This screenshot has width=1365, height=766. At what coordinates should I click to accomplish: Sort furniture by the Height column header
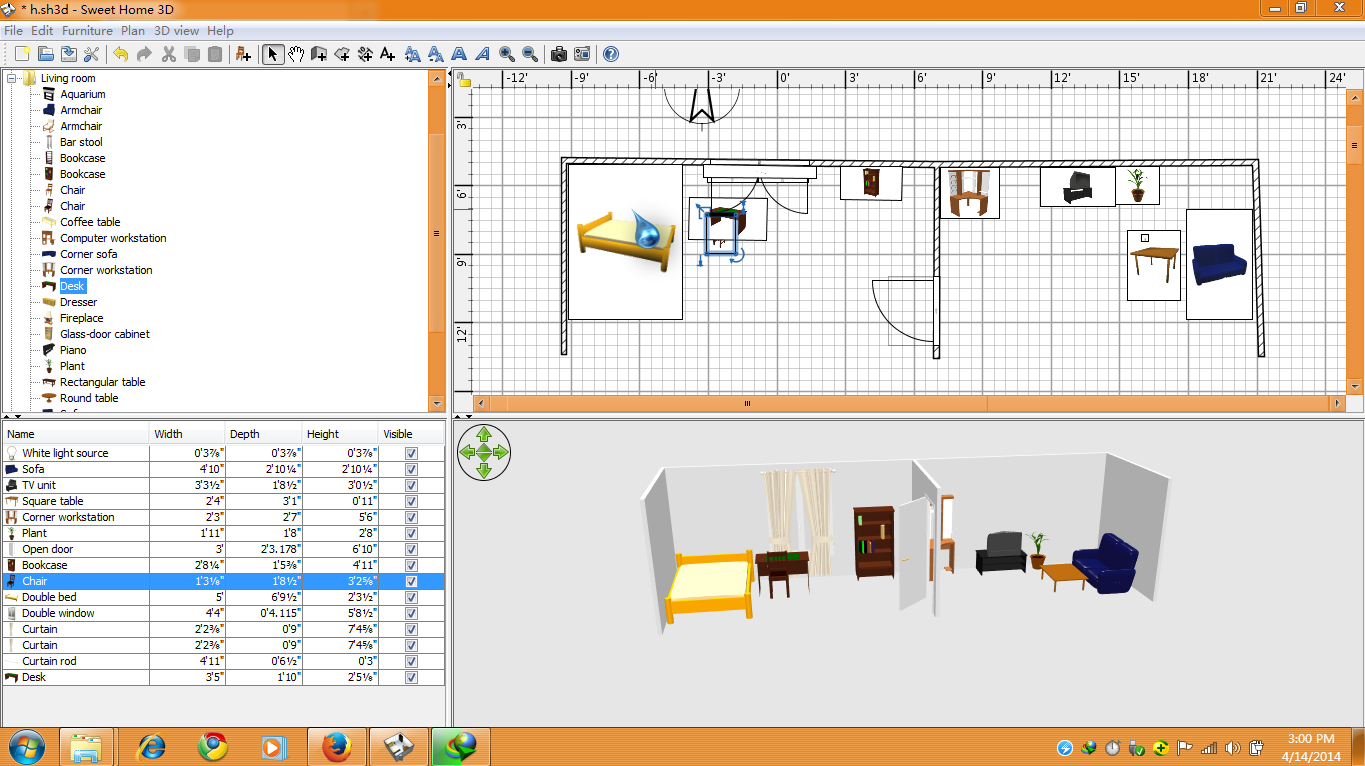[x=322, y=433]
